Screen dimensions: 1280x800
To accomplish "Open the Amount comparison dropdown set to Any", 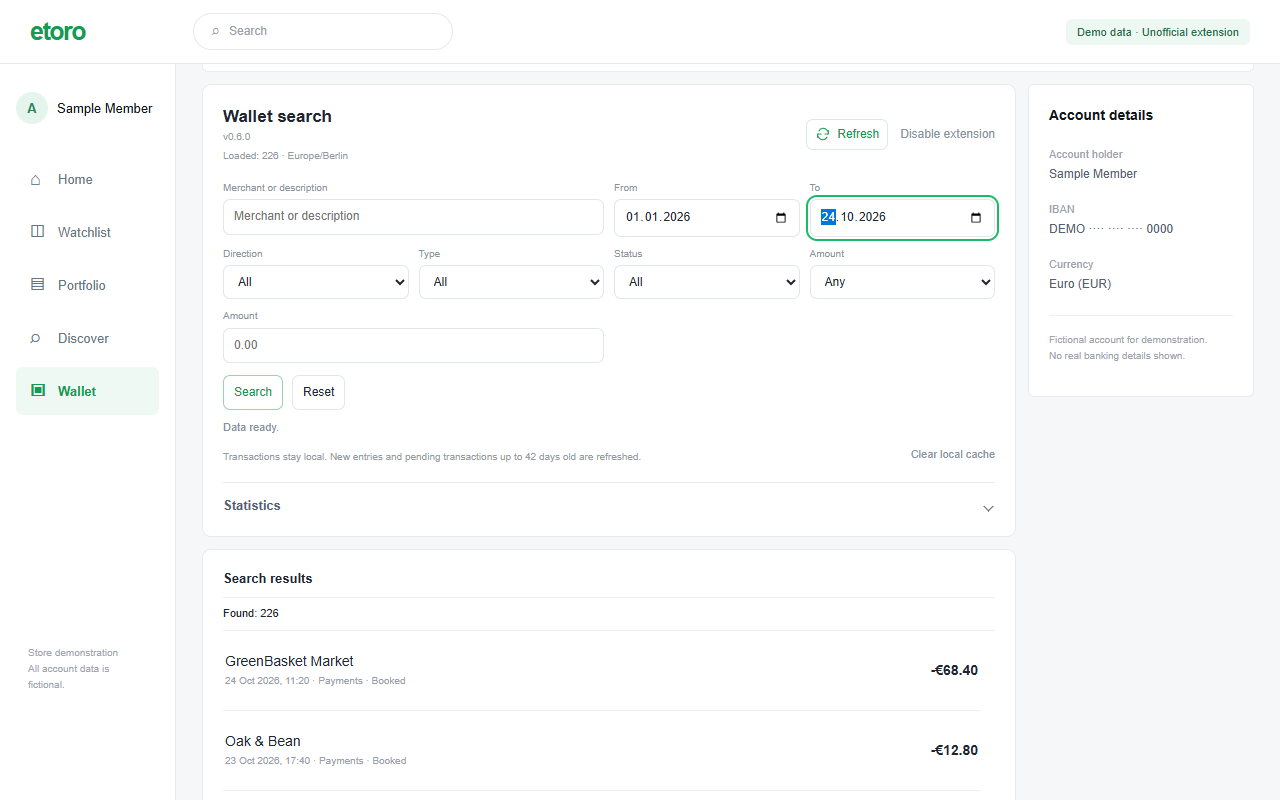I will (902, 282).
